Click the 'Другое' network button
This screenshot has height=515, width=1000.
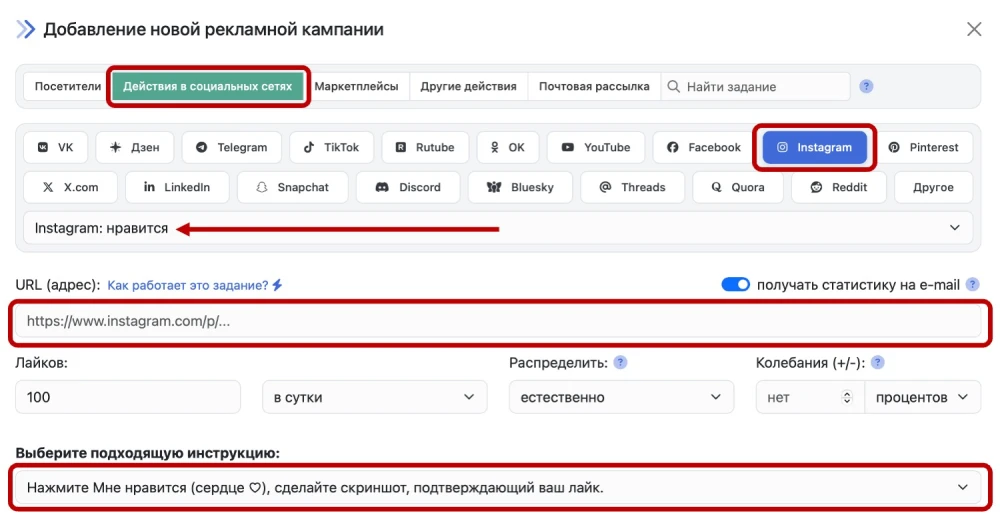932,187
